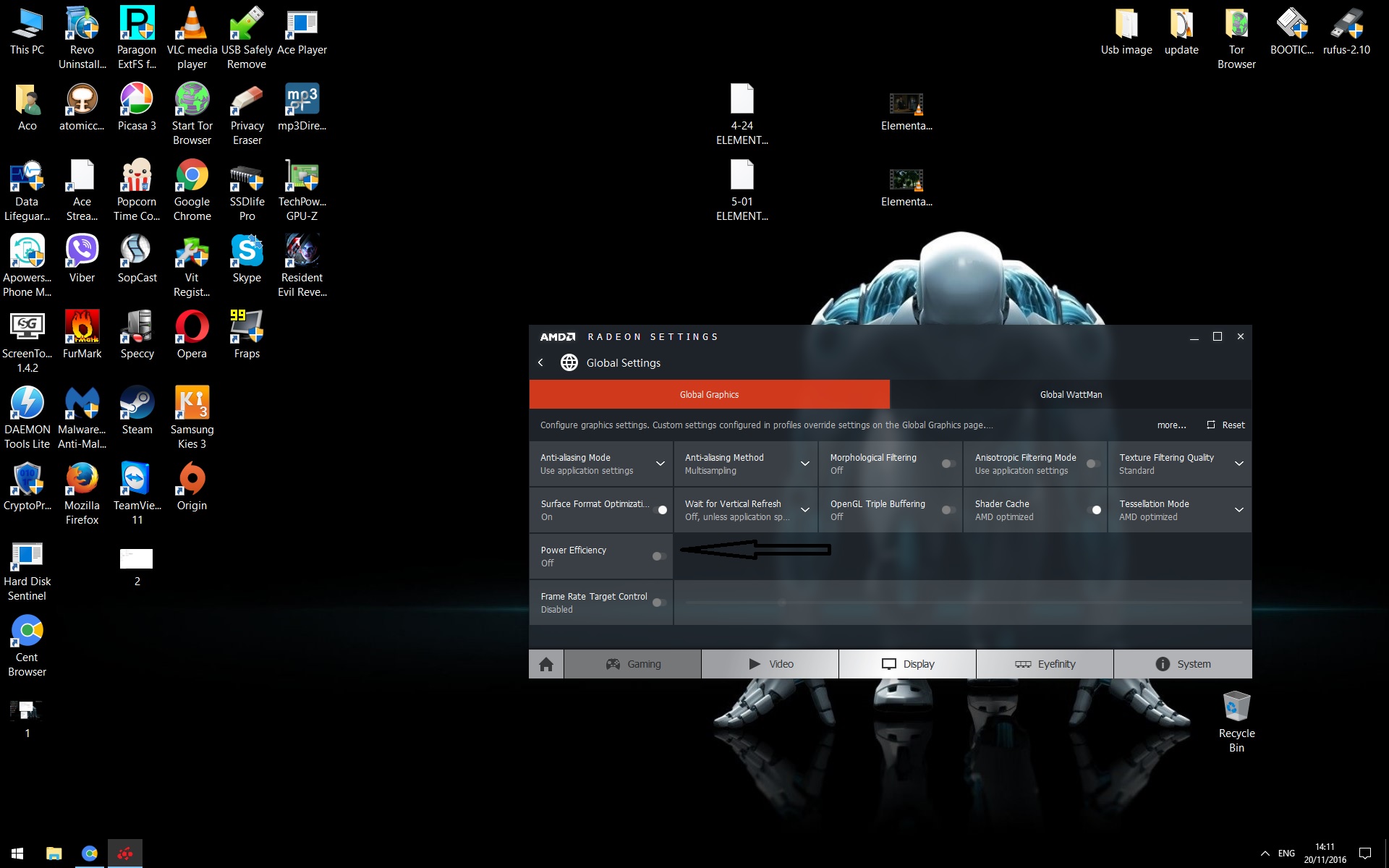Click the back arrow beside Global Settings

(x=541, y=362)
